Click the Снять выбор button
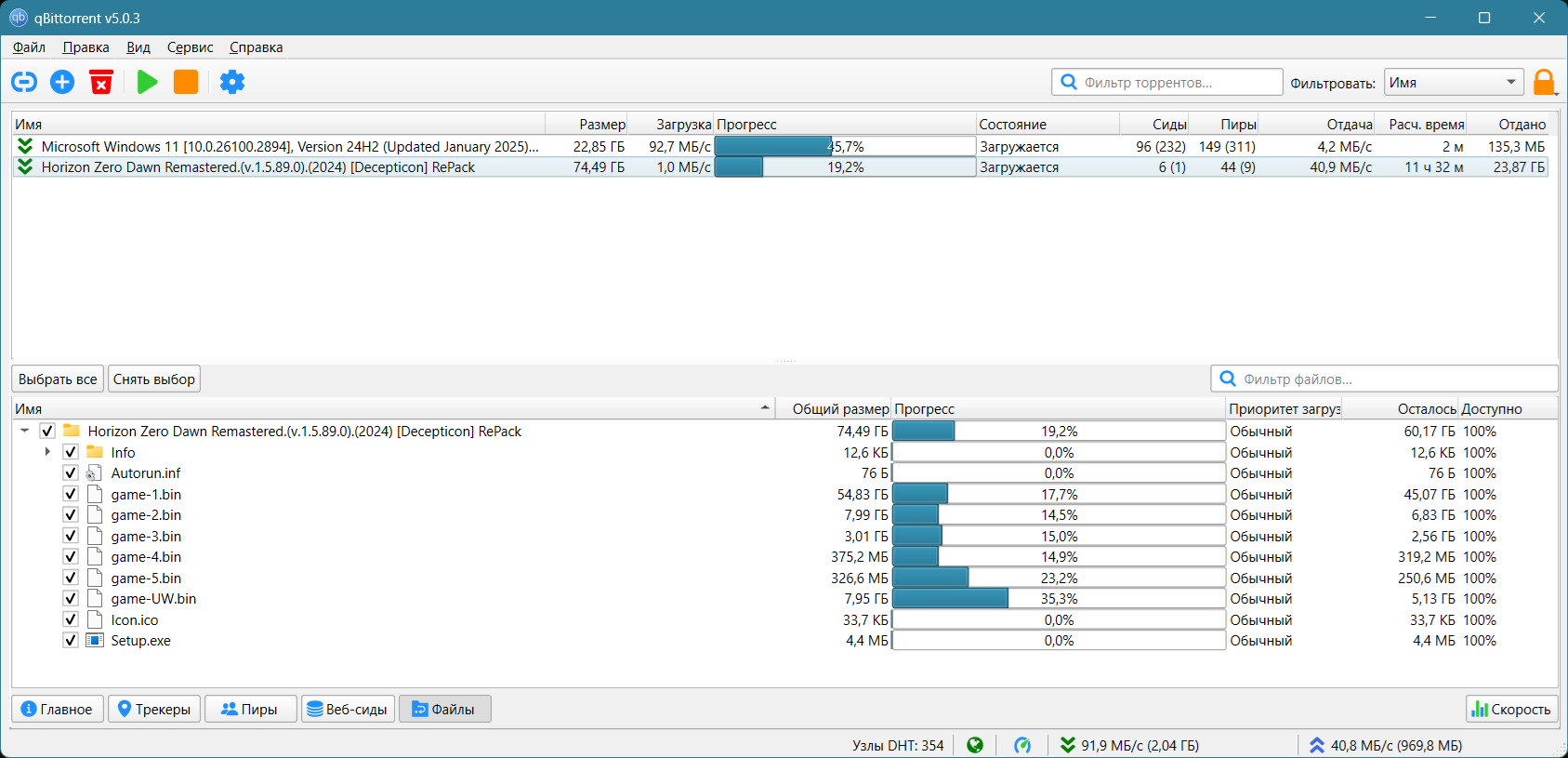The width and height of the screenshot is (1568, 758). click(153, 379)
